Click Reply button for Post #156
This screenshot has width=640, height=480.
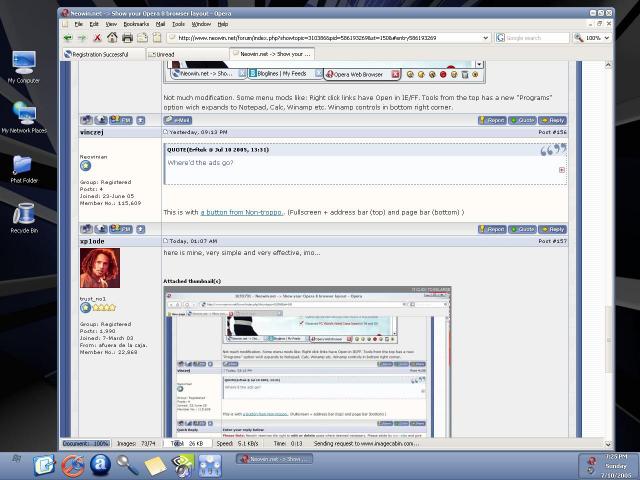[x=553, y=229]
